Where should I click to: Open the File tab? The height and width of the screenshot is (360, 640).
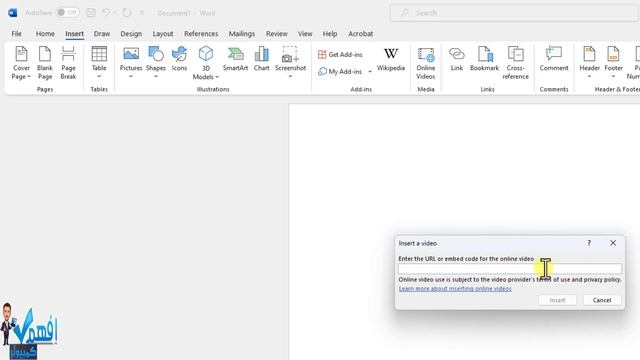pyautogui.click(x=16, y=34)
